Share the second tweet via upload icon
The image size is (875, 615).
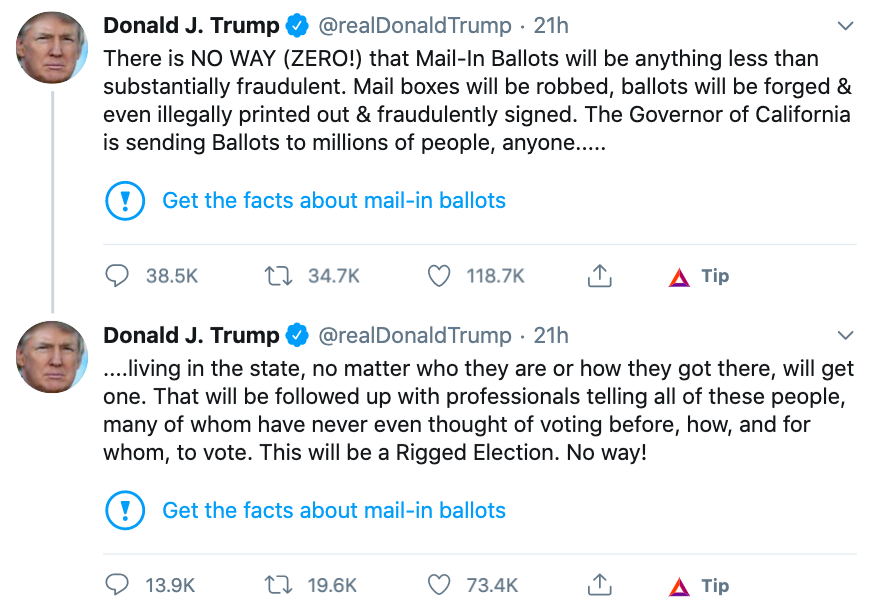pos(599,586)
